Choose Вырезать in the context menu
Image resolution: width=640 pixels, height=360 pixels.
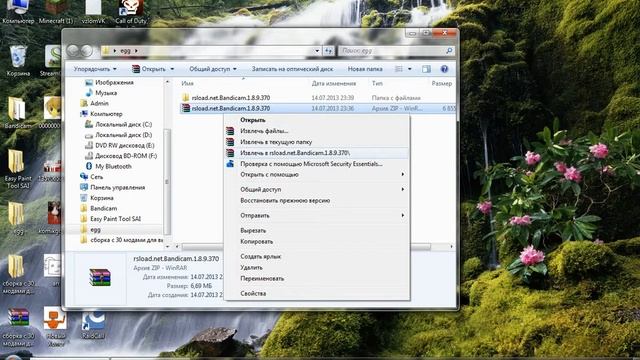tap(317, 231)
